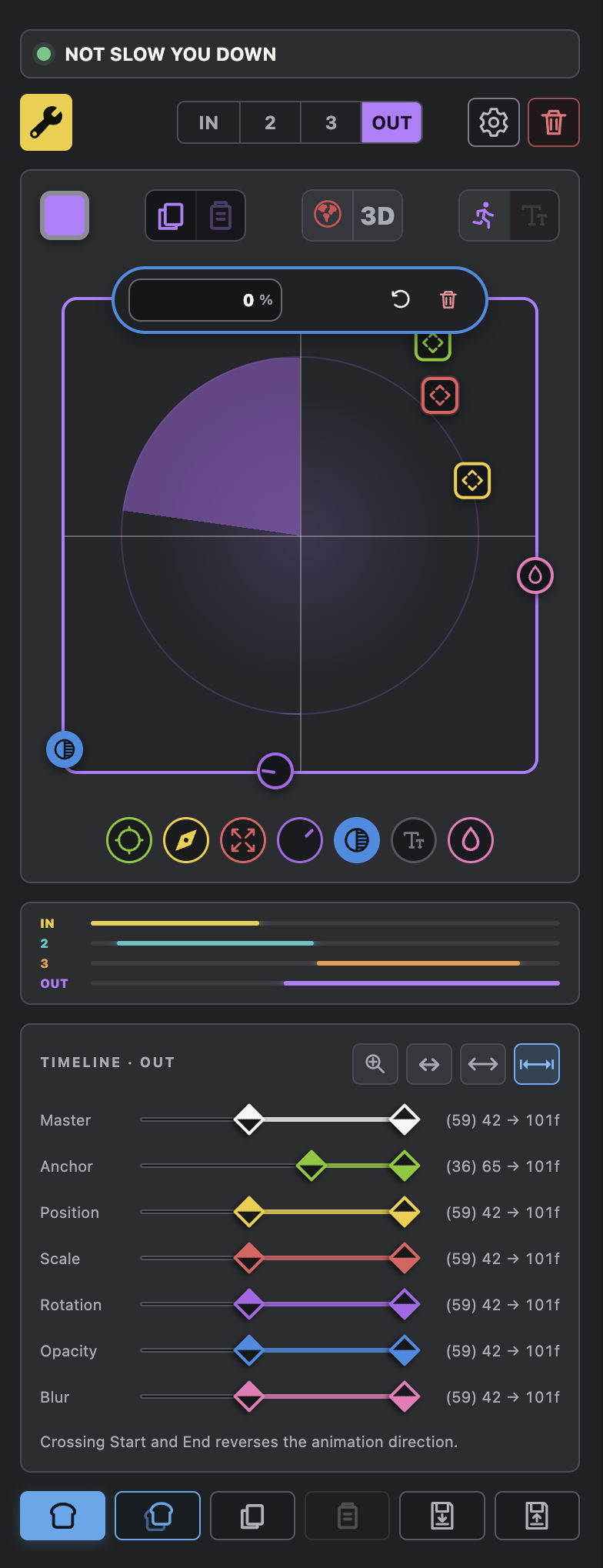
Task: Click the Anchor start keyframe diamond
Action: (311, 1166)
